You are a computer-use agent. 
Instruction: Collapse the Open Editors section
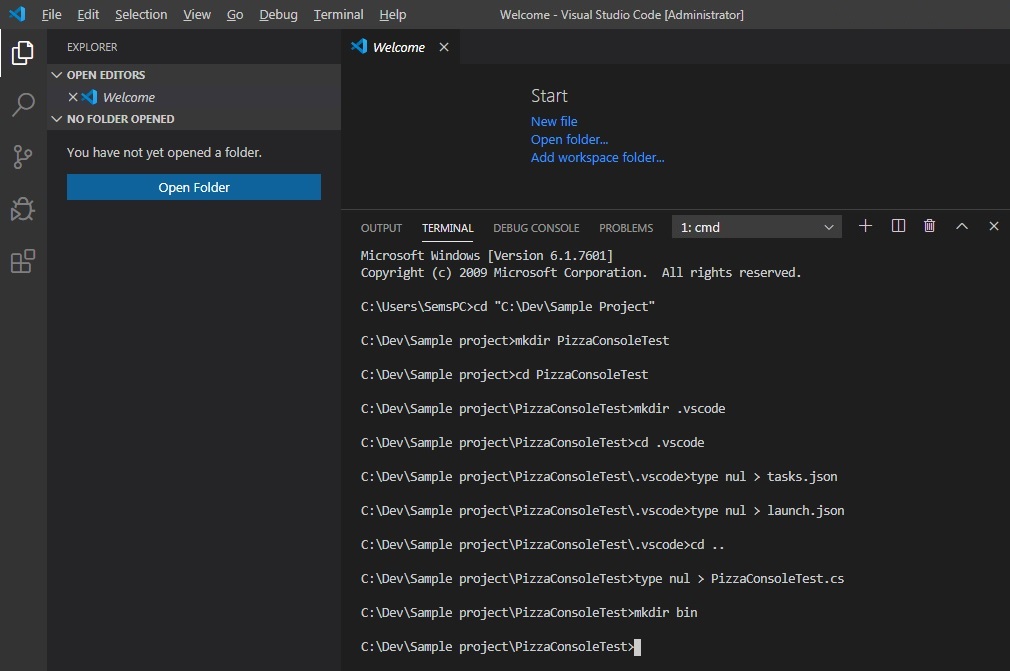click(x=57, y=75)
